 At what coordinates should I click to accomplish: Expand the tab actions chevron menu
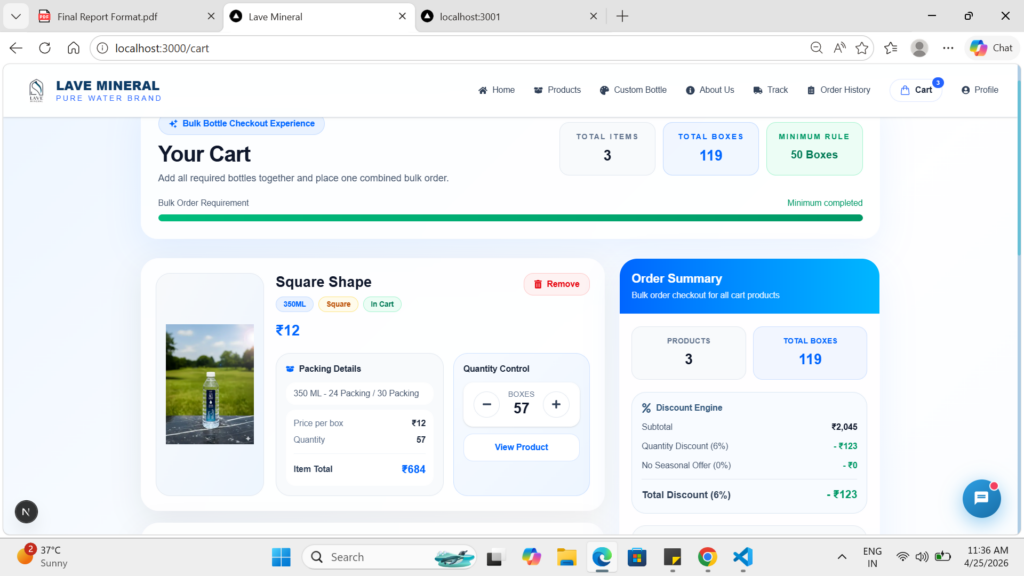pyautogui.click(x=16, y=16)
